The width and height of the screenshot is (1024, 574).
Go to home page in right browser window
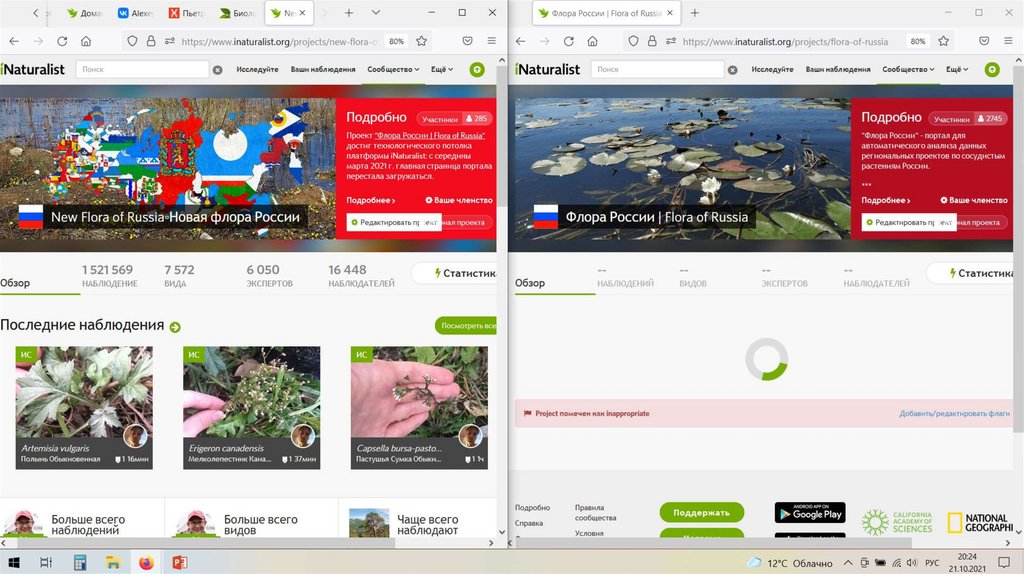point(592,41)
